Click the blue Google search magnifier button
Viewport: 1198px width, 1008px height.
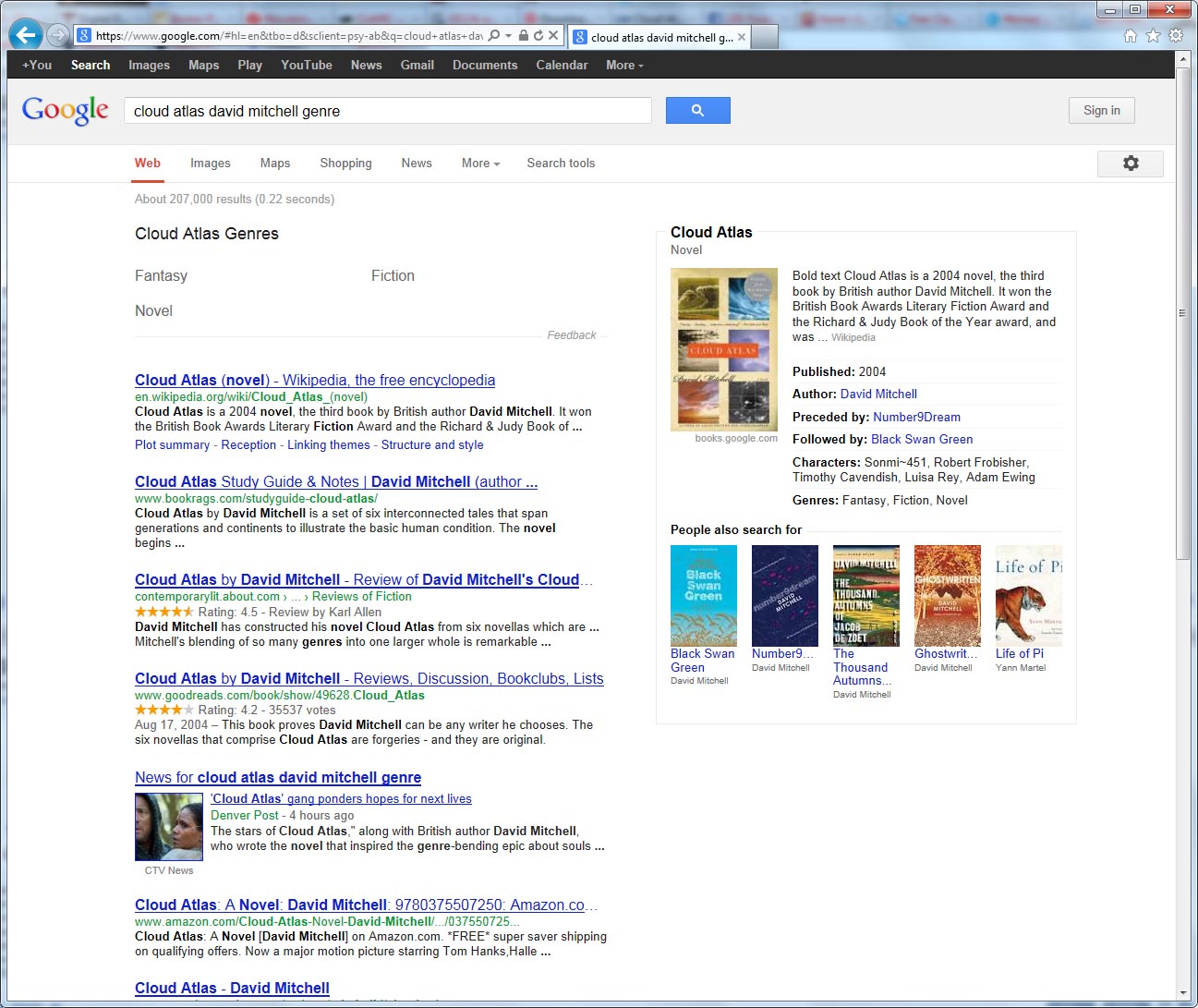(x=697, y=111)
